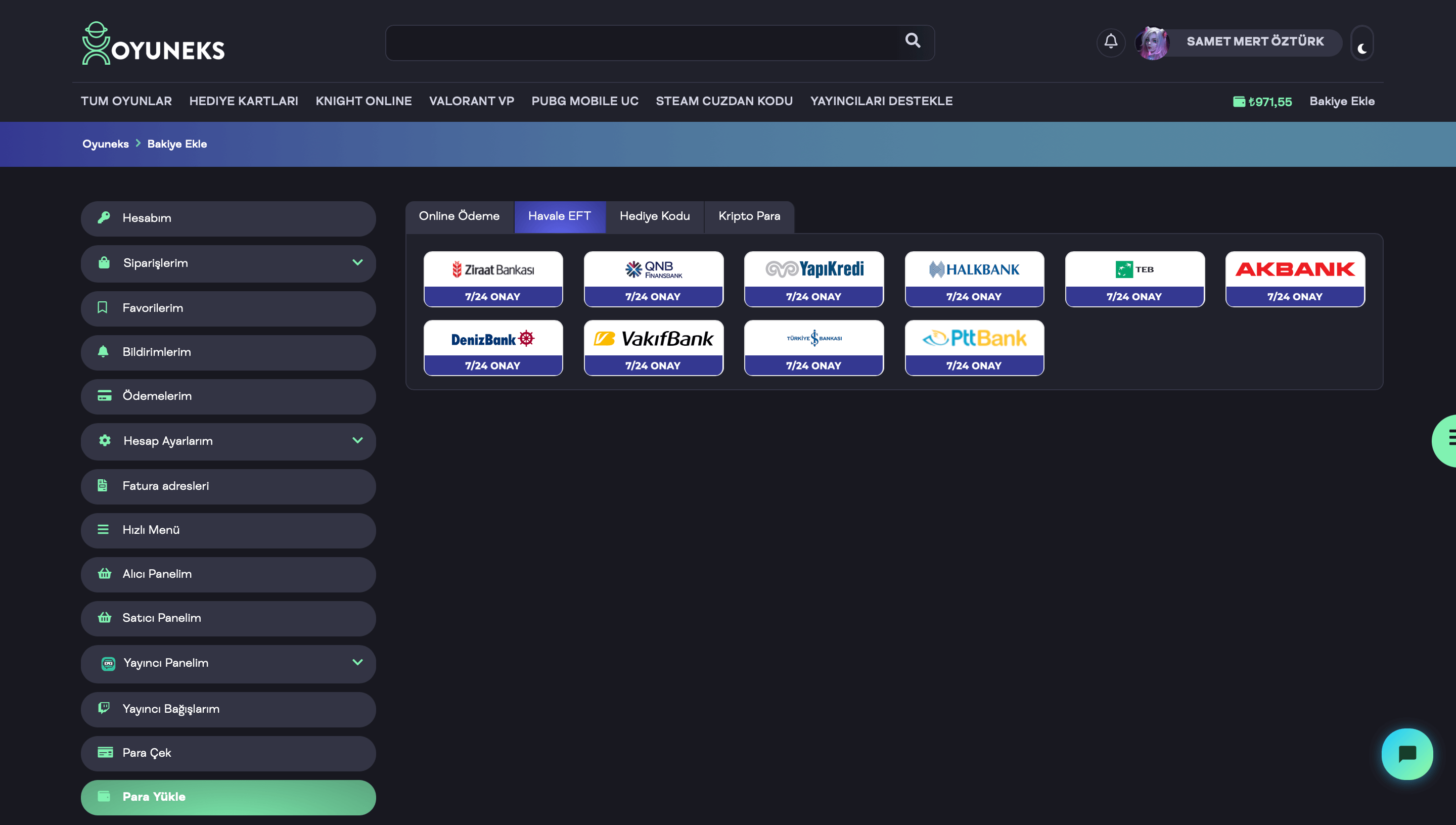The width and height of the screenshot is (1456, 825).
Task: Click the search magnifier icon
Action: click(912, 40)
